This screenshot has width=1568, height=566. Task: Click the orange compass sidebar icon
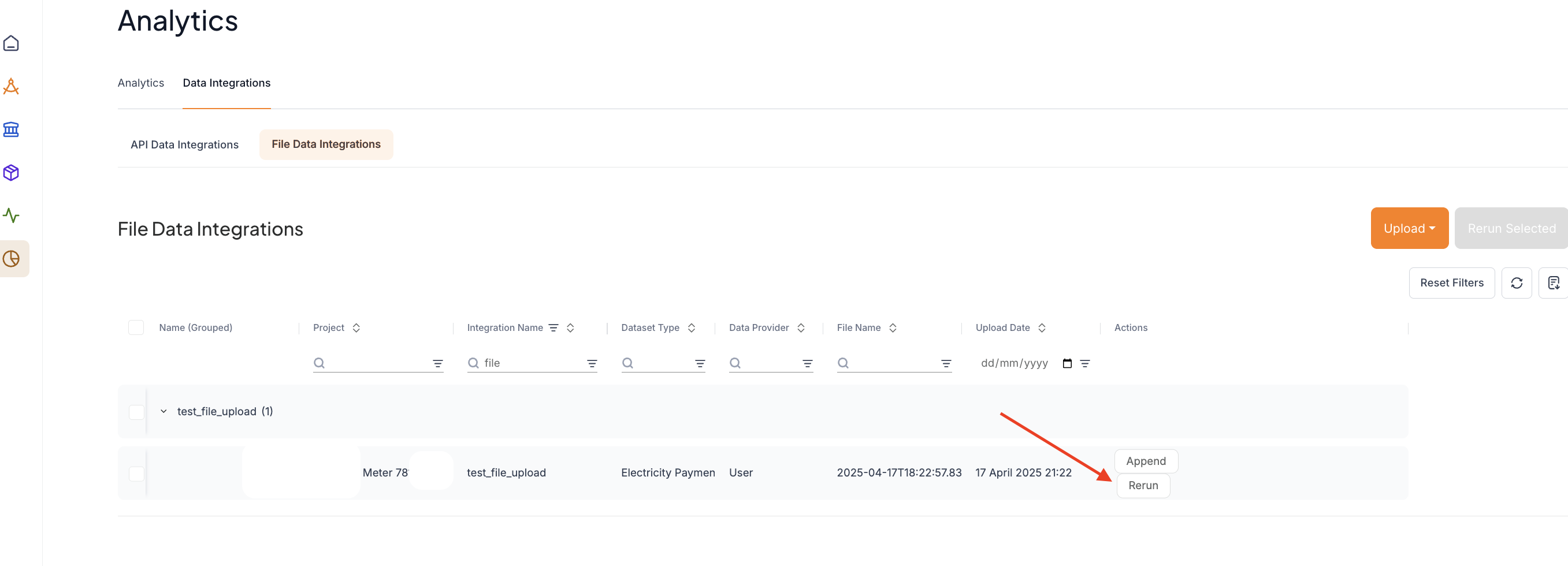11,87
